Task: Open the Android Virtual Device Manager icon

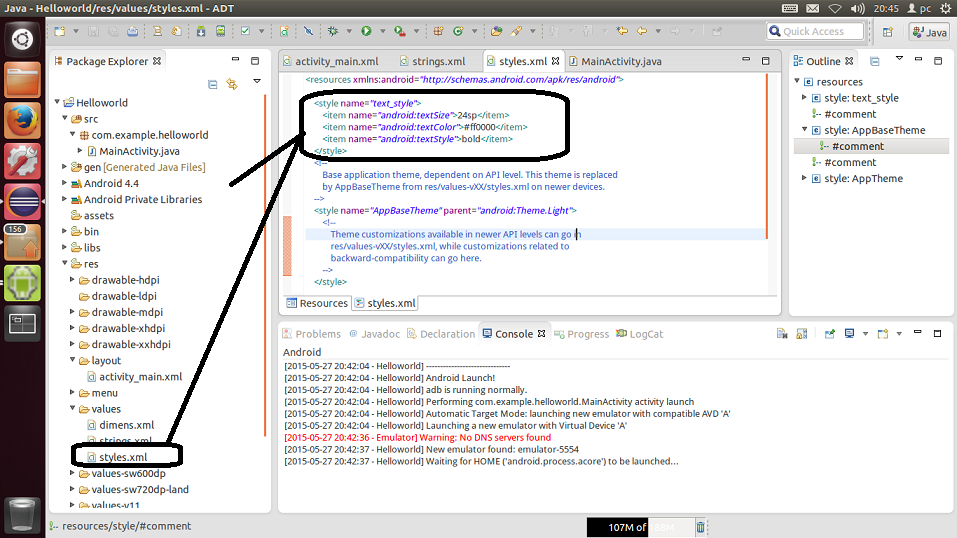Action: click(x=220, y=31)
